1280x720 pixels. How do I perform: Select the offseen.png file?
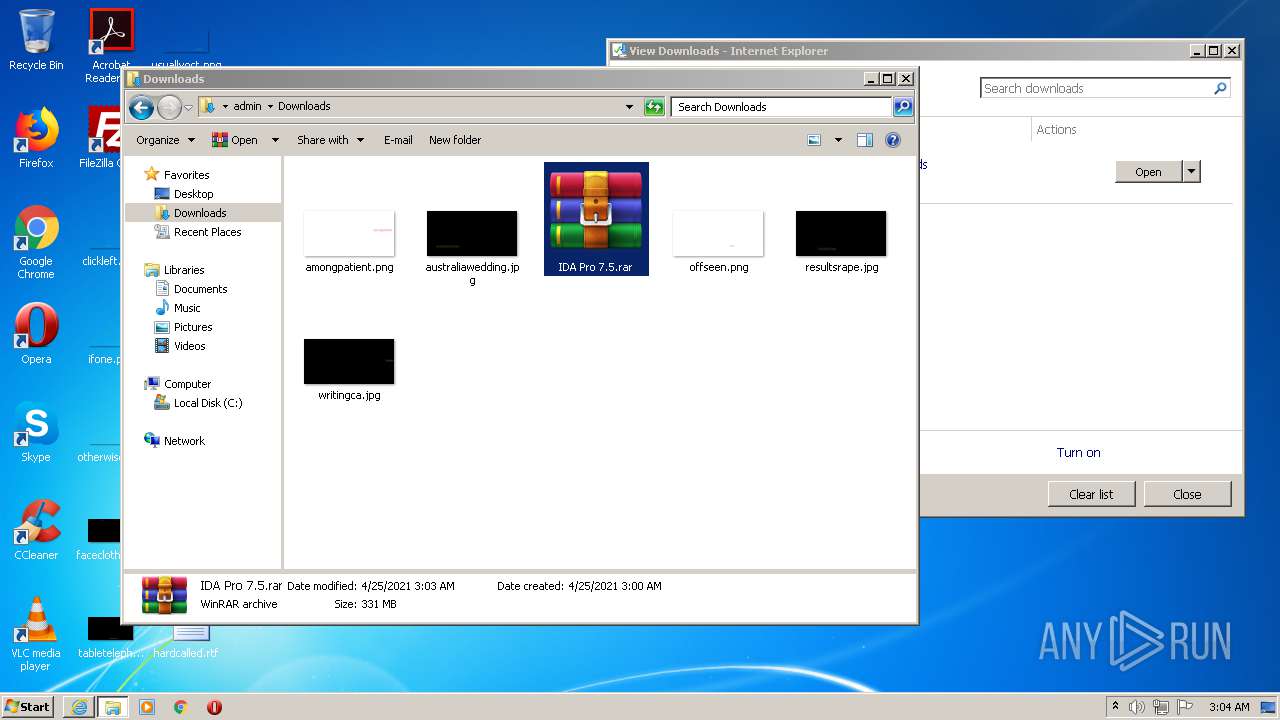point(718,234)
